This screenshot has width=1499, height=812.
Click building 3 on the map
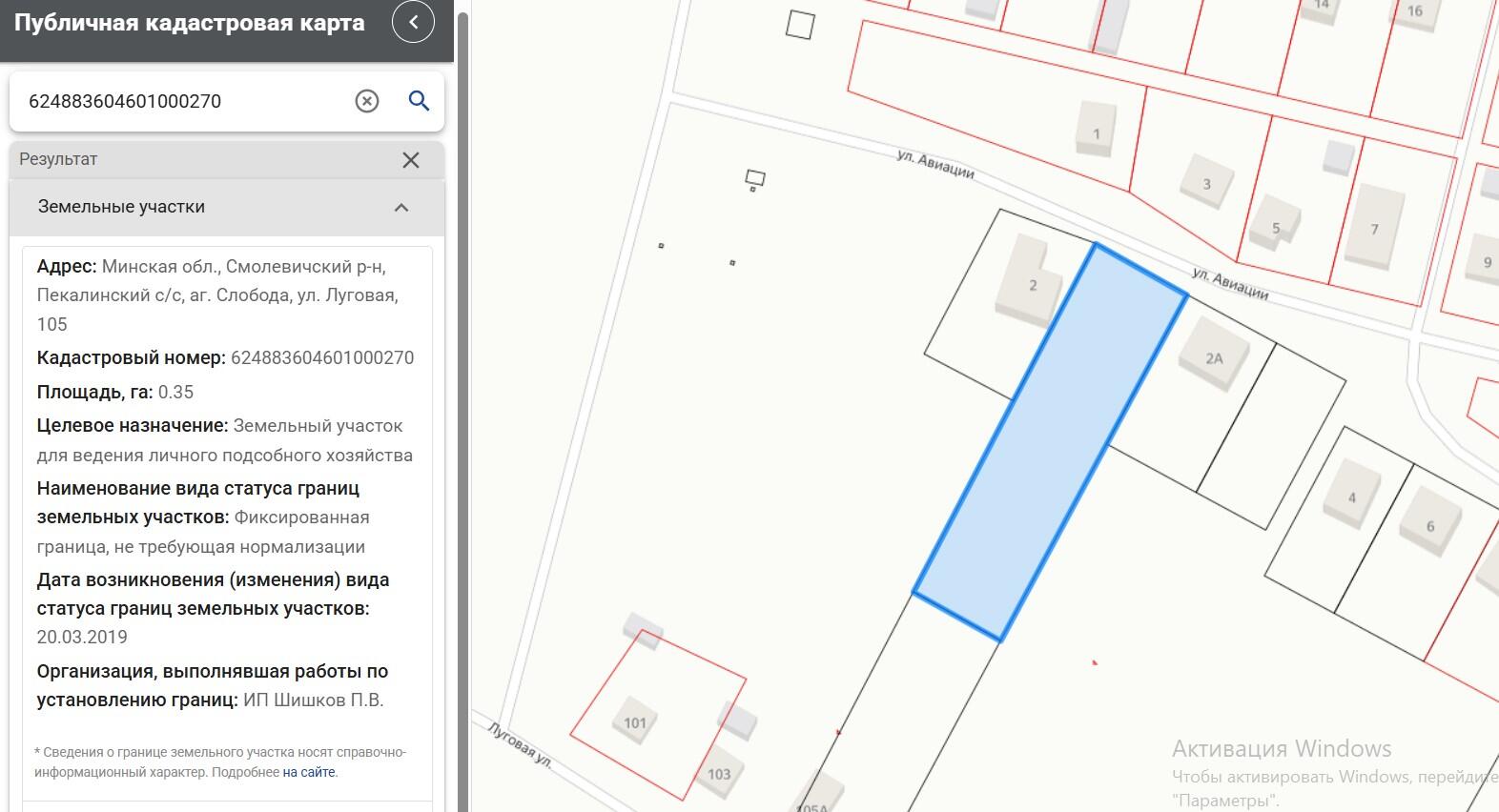[x=1206, y=183]
